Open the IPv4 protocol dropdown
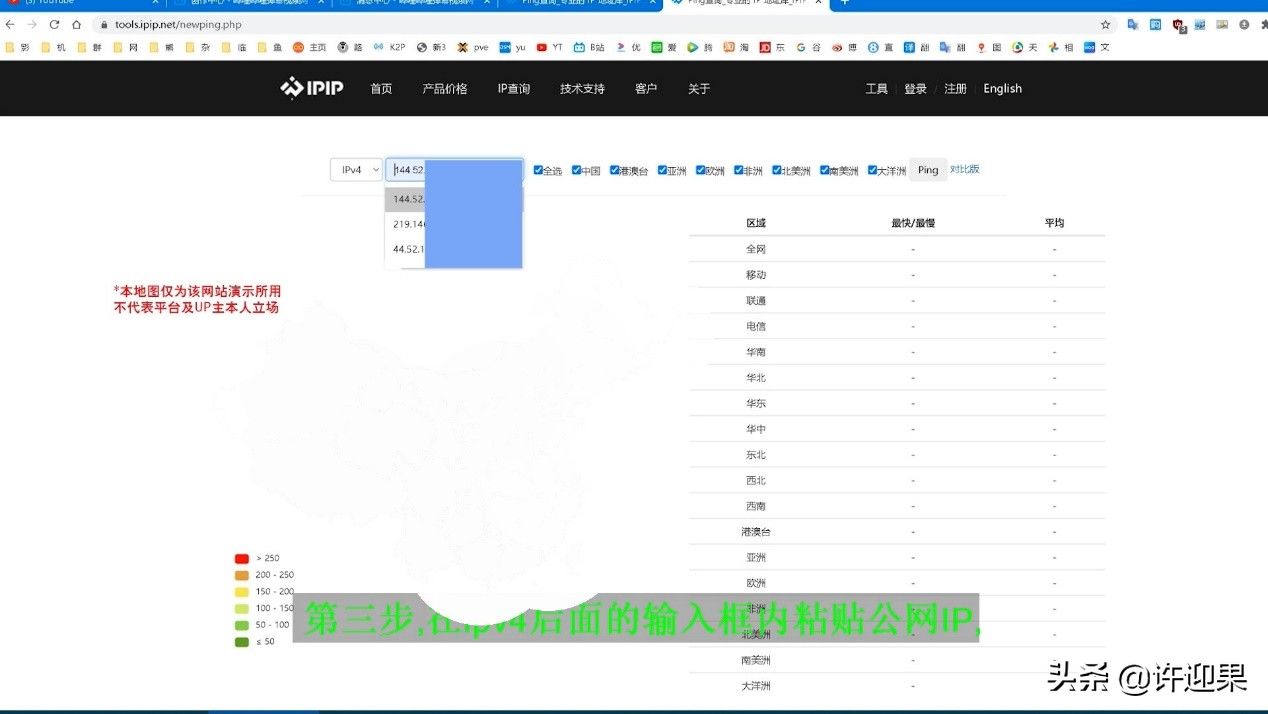Viewport: 1268px width, 714px height. pos(356,170)
